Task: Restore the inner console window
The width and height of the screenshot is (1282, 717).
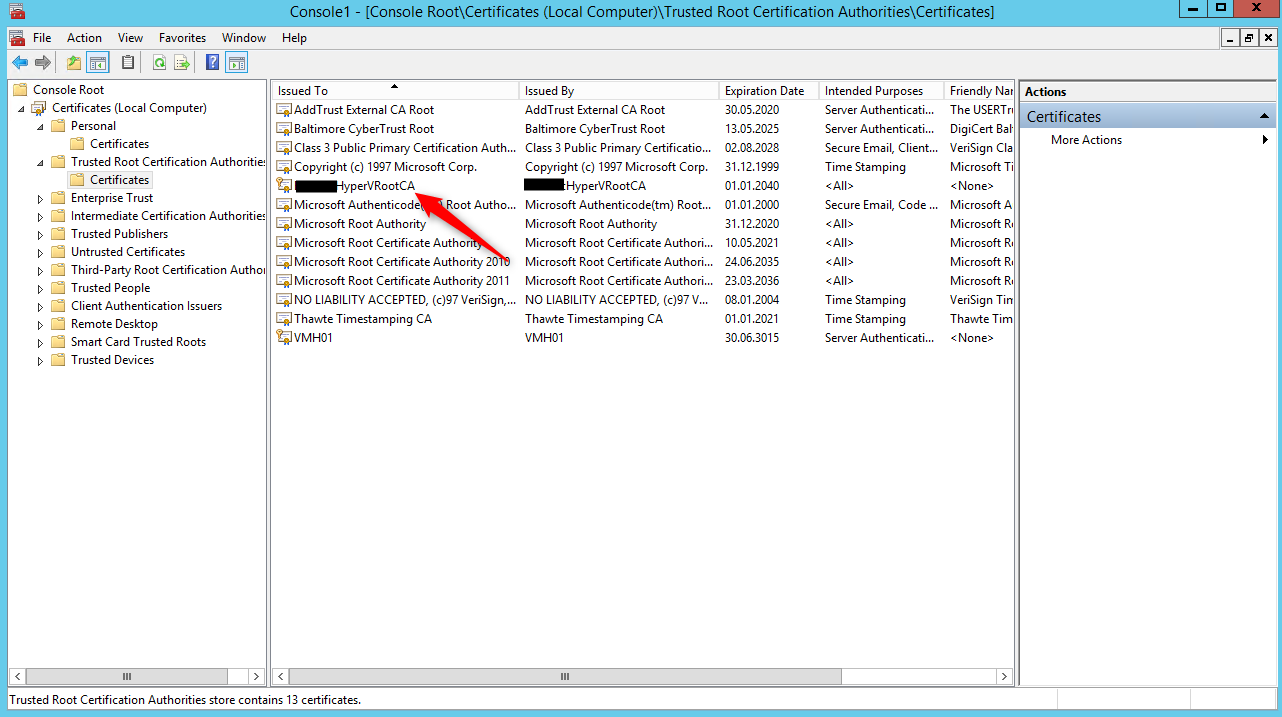Action: coord(1249,38)
